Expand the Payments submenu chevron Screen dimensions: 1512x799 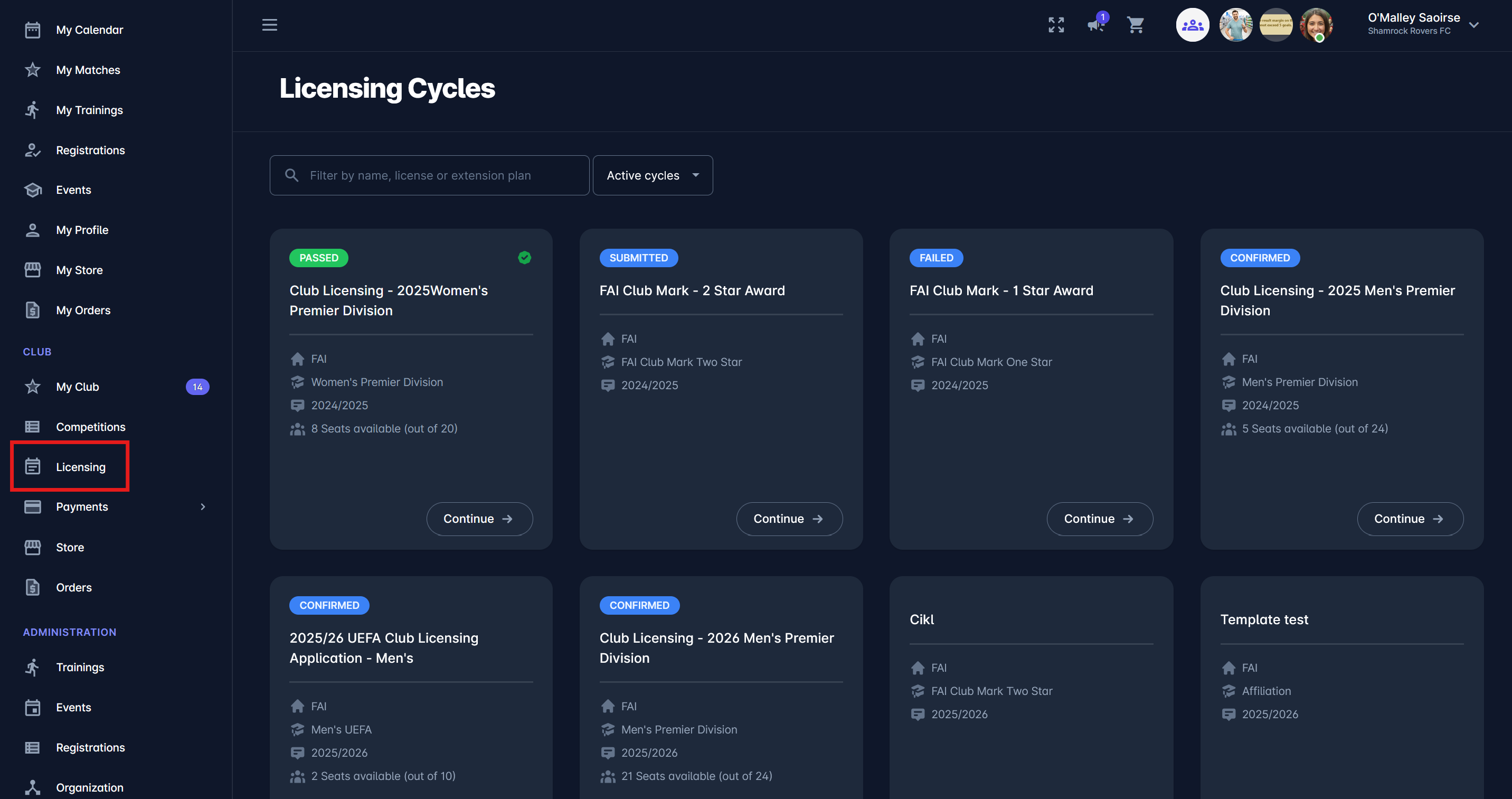click(203, 506)
